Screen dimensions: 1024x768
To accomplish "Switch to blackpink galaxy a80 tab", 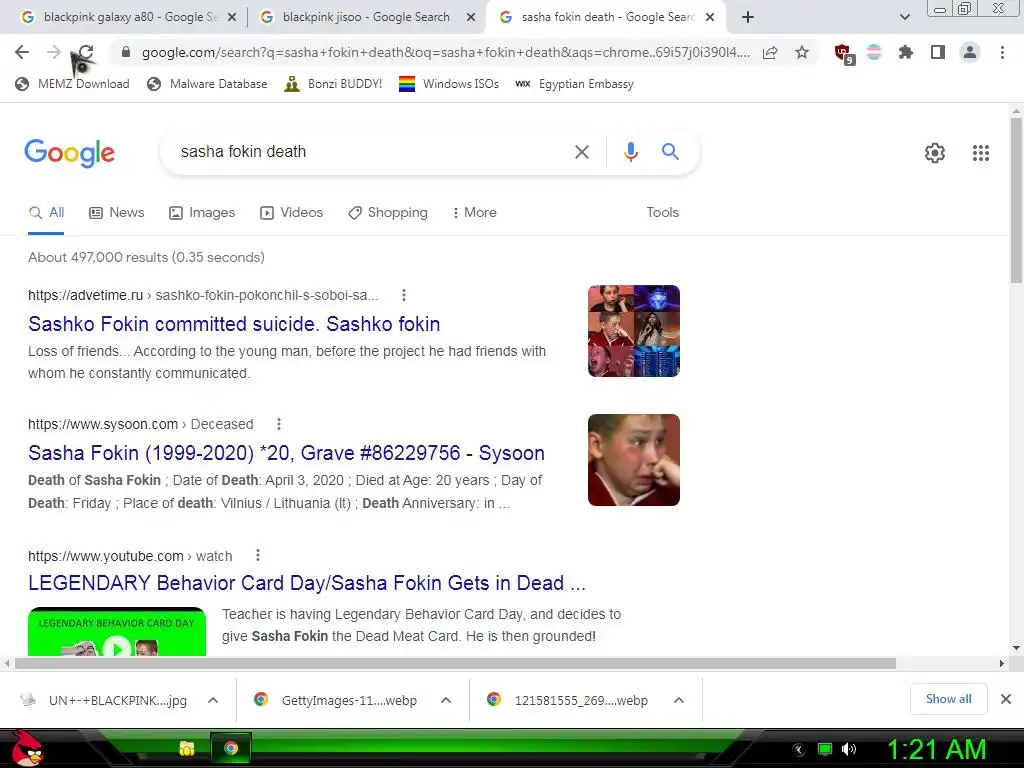I will pyautogui.click(x=129, y=18).
